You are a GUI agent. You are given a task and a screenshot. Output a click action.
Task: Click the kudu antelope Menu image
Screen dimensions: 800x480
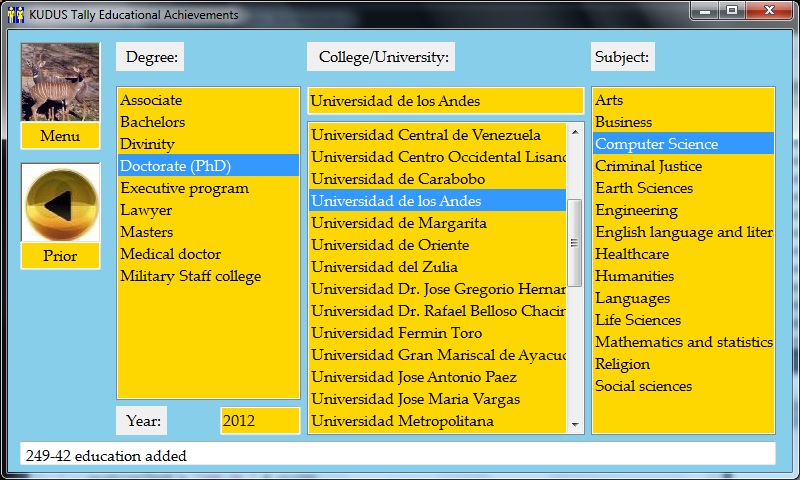(x=60, y=82)
